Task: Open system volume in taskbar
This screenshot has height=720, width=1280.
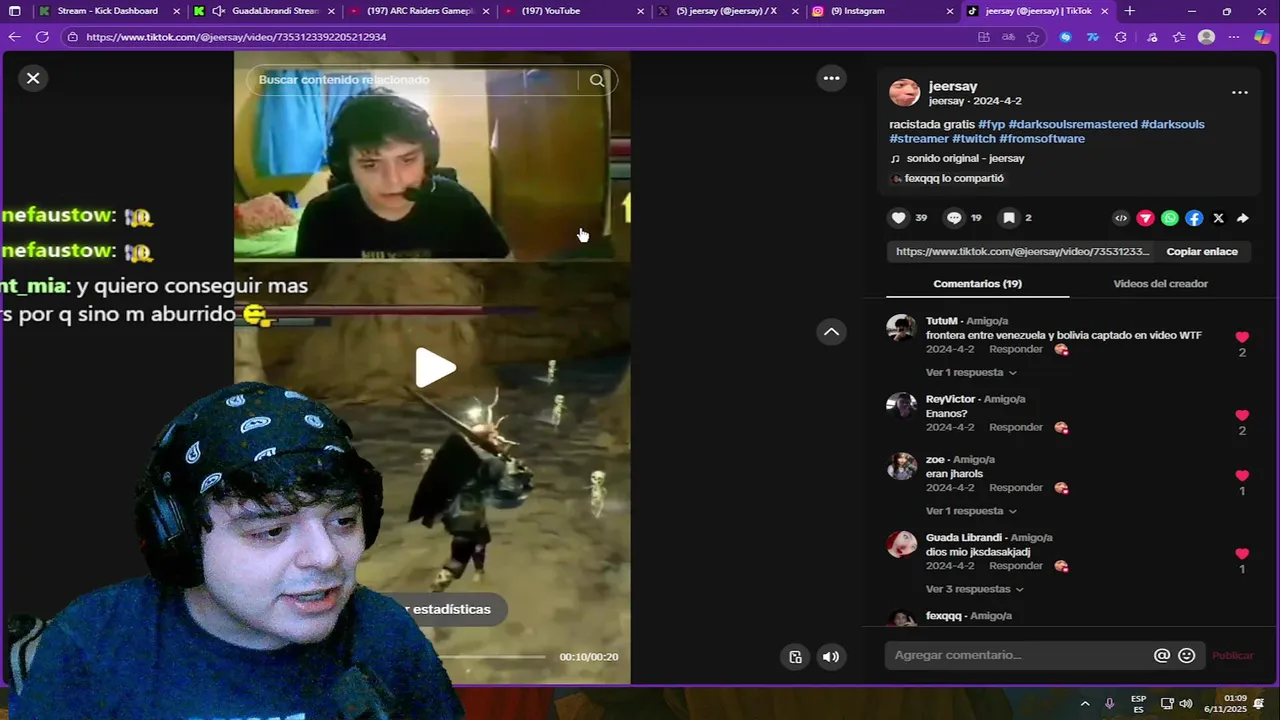Action: (x=1186, y=704)
